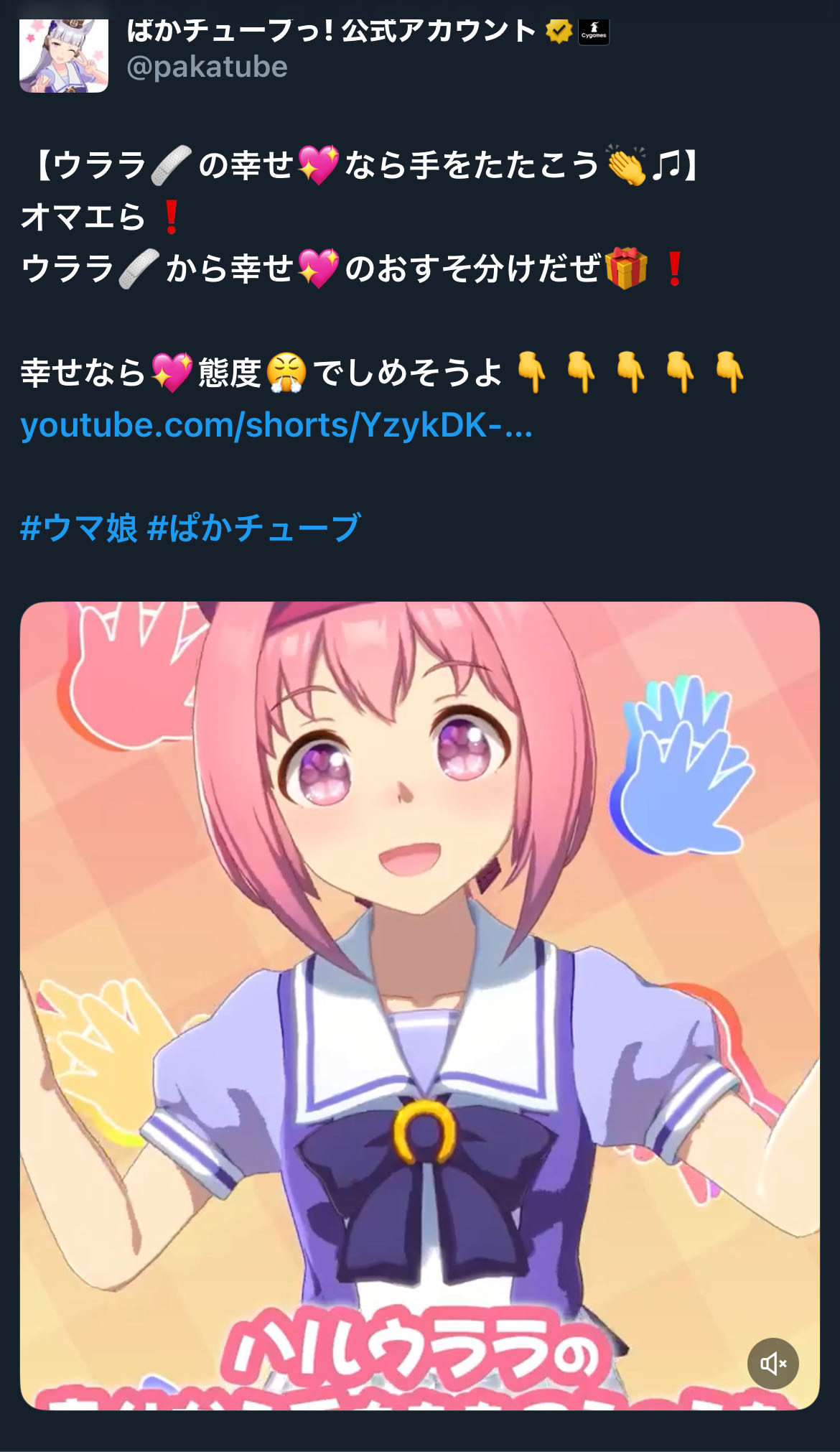The width and height of the screenshot is (840, 1452).
Task: Open the pakatube profile avatar
Action: coord(64,55)
